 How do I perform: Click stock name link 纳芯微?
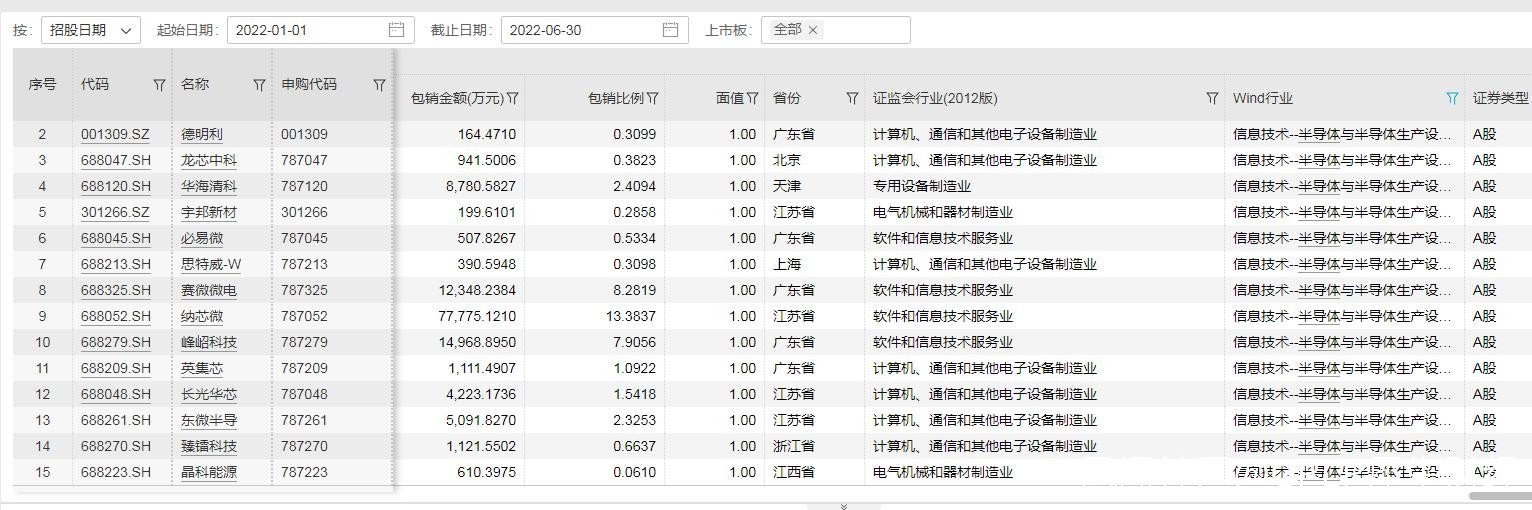(x=202, y=316)
